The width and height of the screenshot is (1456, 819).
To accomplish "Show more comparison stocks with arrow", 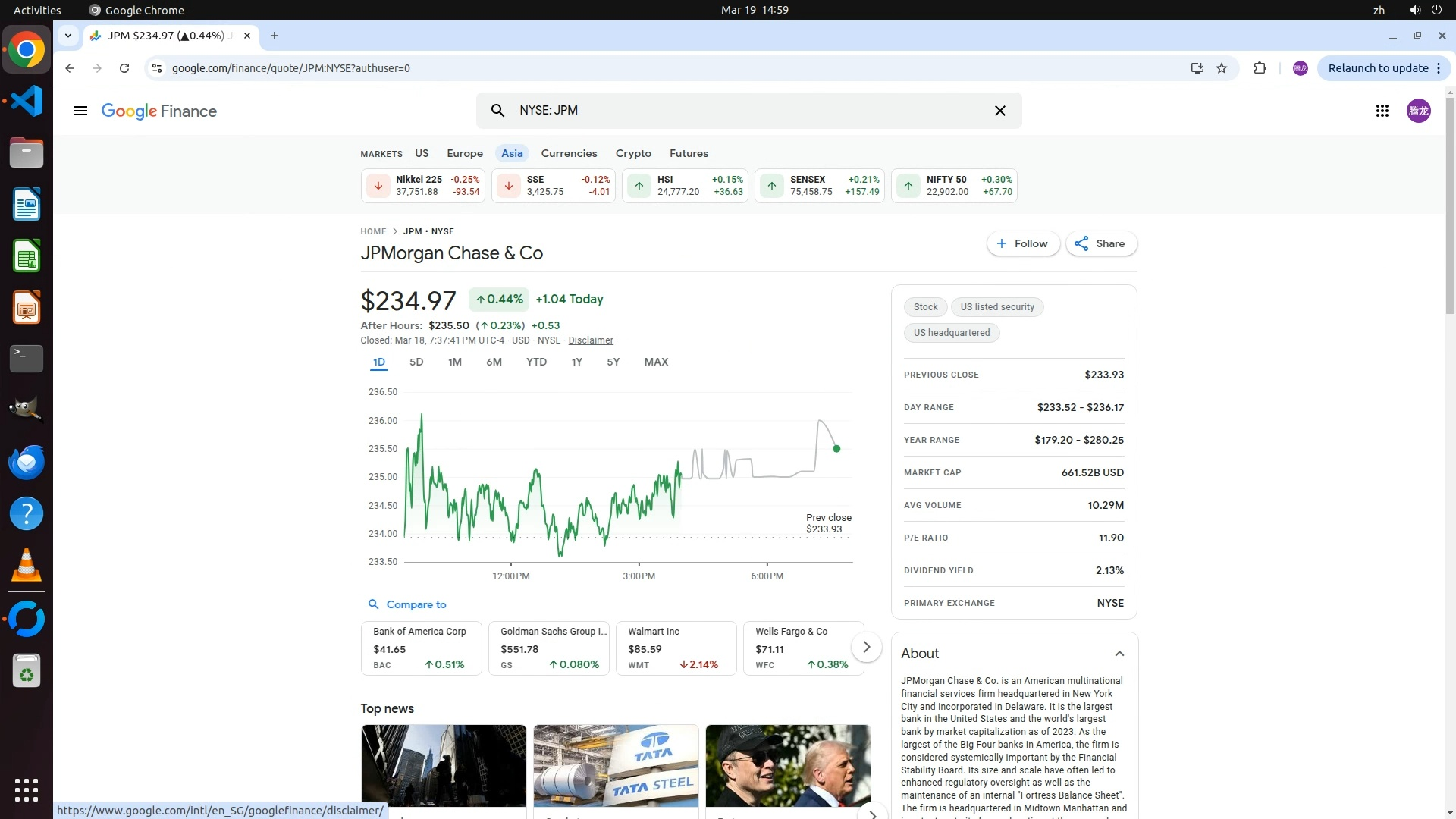I will (866, 647).
